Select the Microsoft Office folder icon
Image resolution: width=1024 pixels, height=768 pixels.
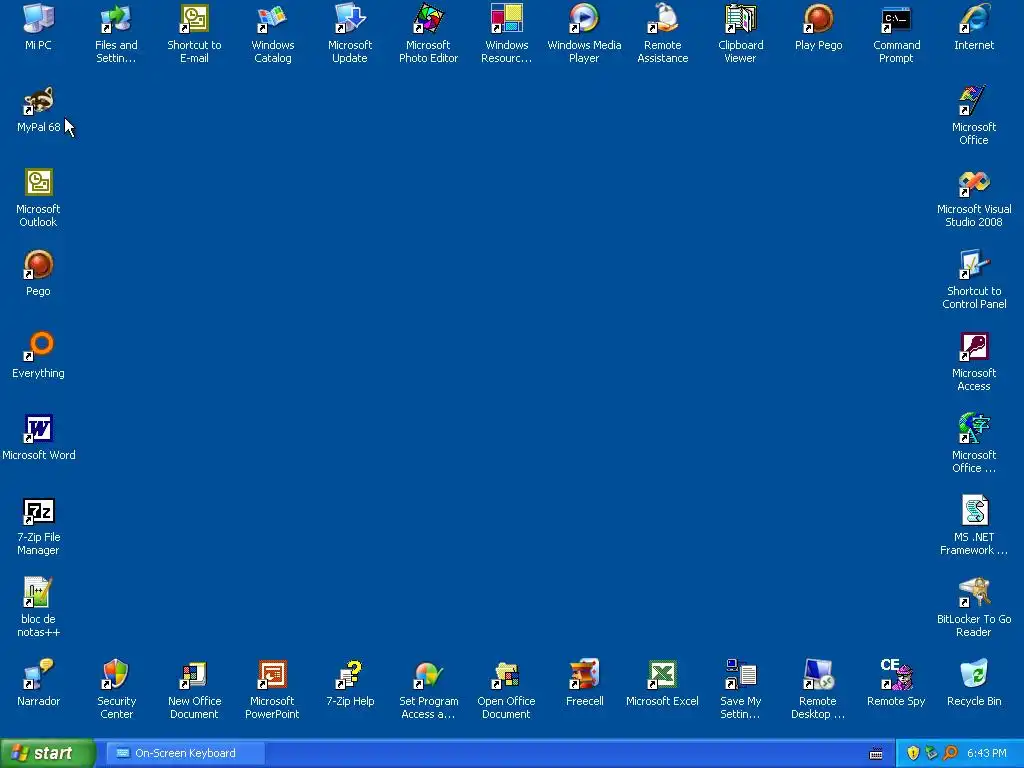click(x=974, y=101)
